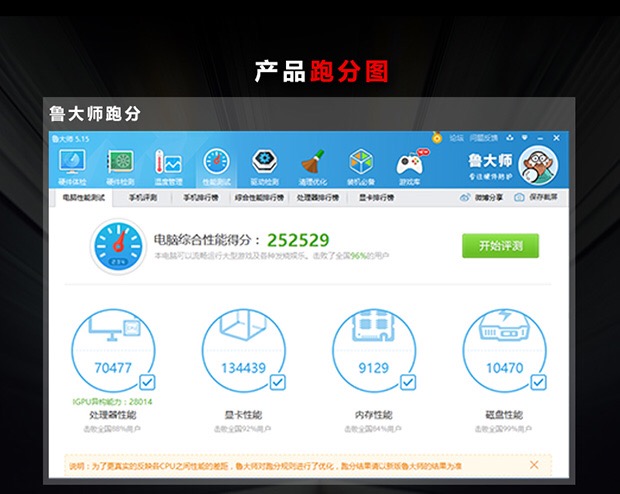This screenshot has width=620, height=494.
Task: Switch to the 手机排行榜 tab
Action: [201, 197]
